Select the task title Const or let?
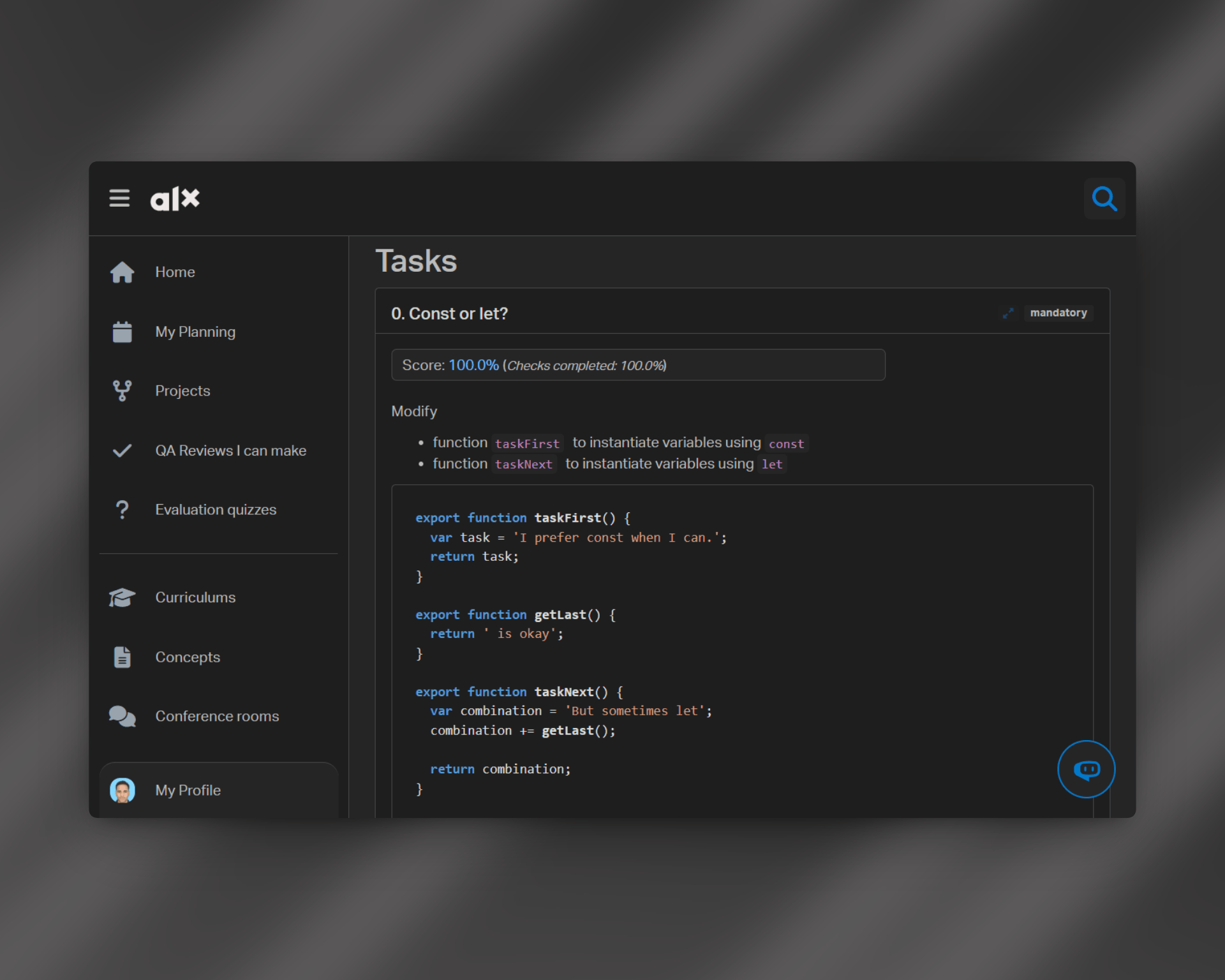Image resolution: width=1225 pixels, height=980 pixels. (450, 313)
